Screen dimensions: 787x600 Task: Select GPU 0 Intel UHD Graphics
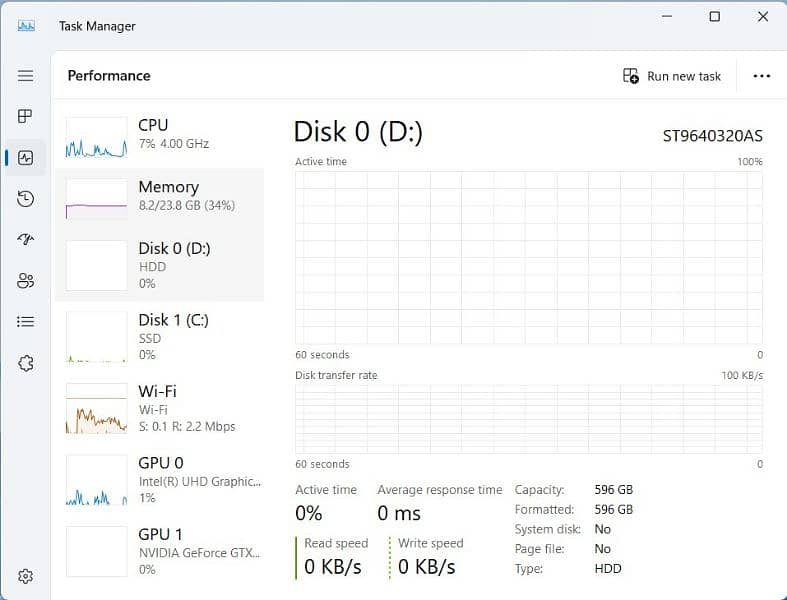pyautogui.click(x=160, y=480)
